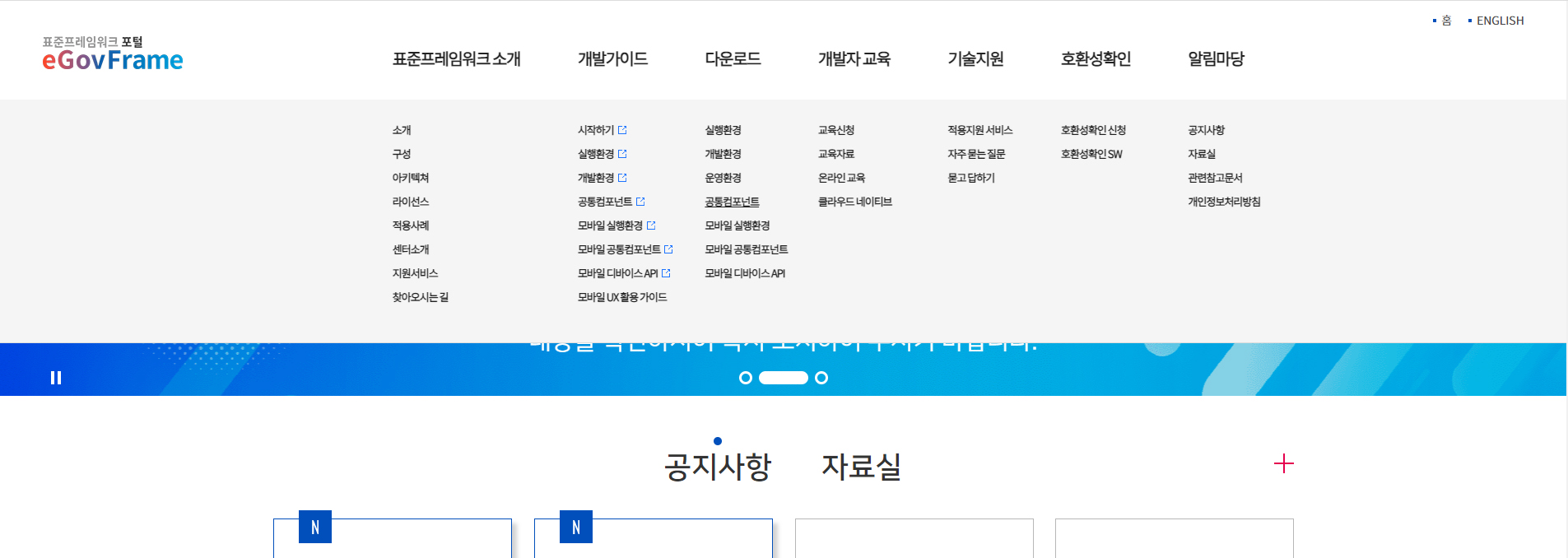Expand the 다운로드 menu
The image size is (1568, 558).
point(733,59)
